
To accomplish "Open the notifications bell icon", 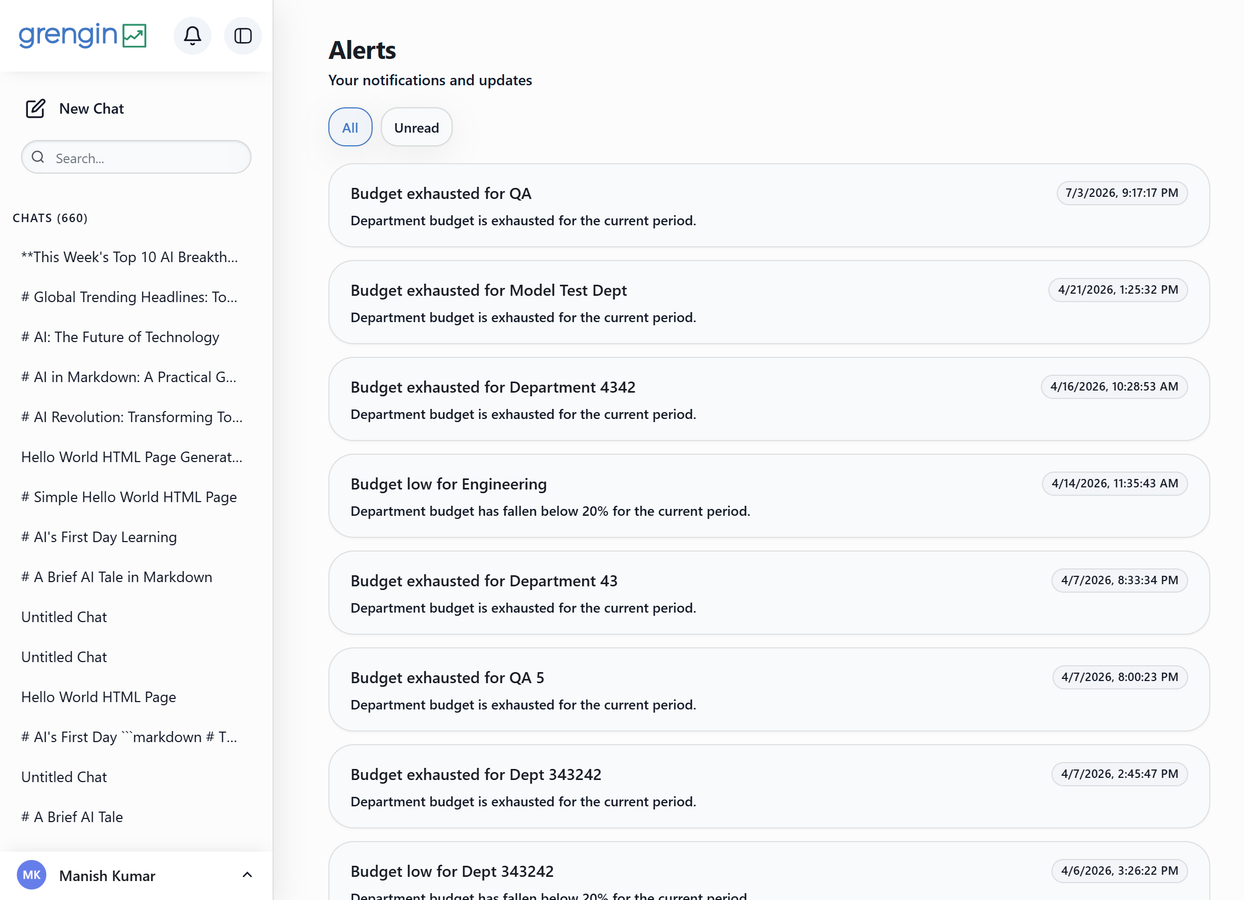I will [x=192, y=36].
